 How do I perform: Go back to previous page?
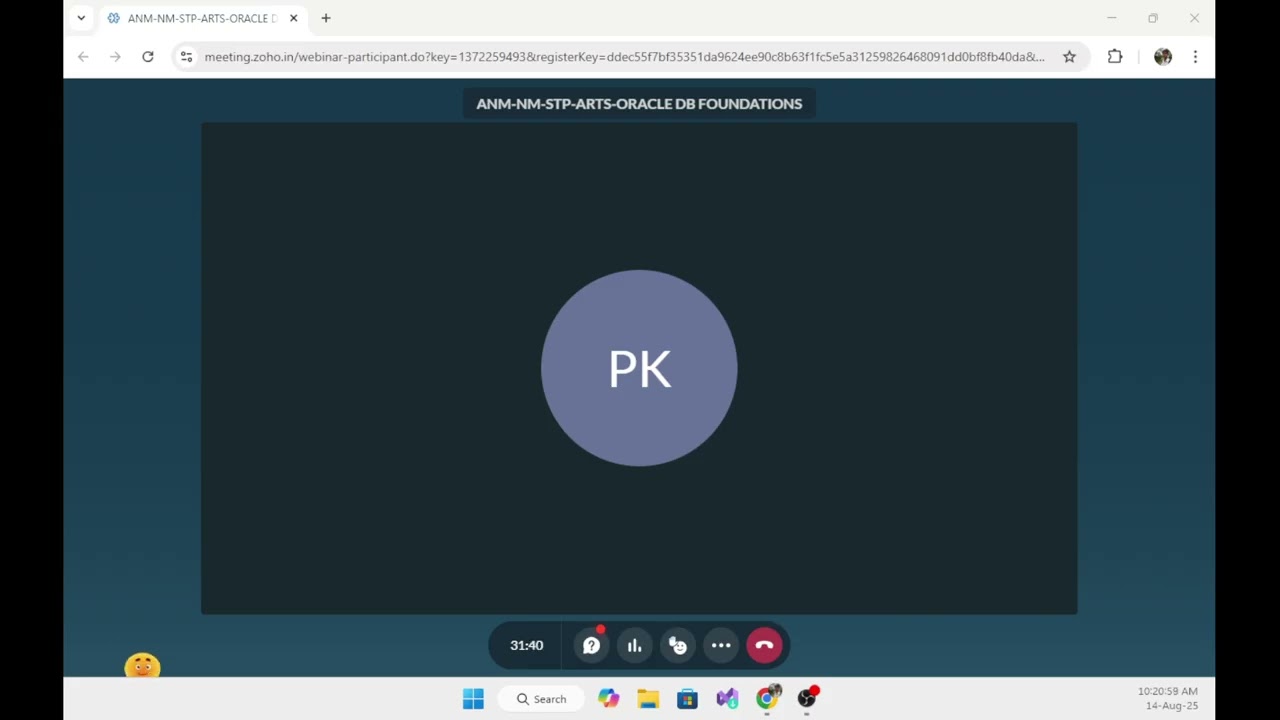click(x=83, y=57)
